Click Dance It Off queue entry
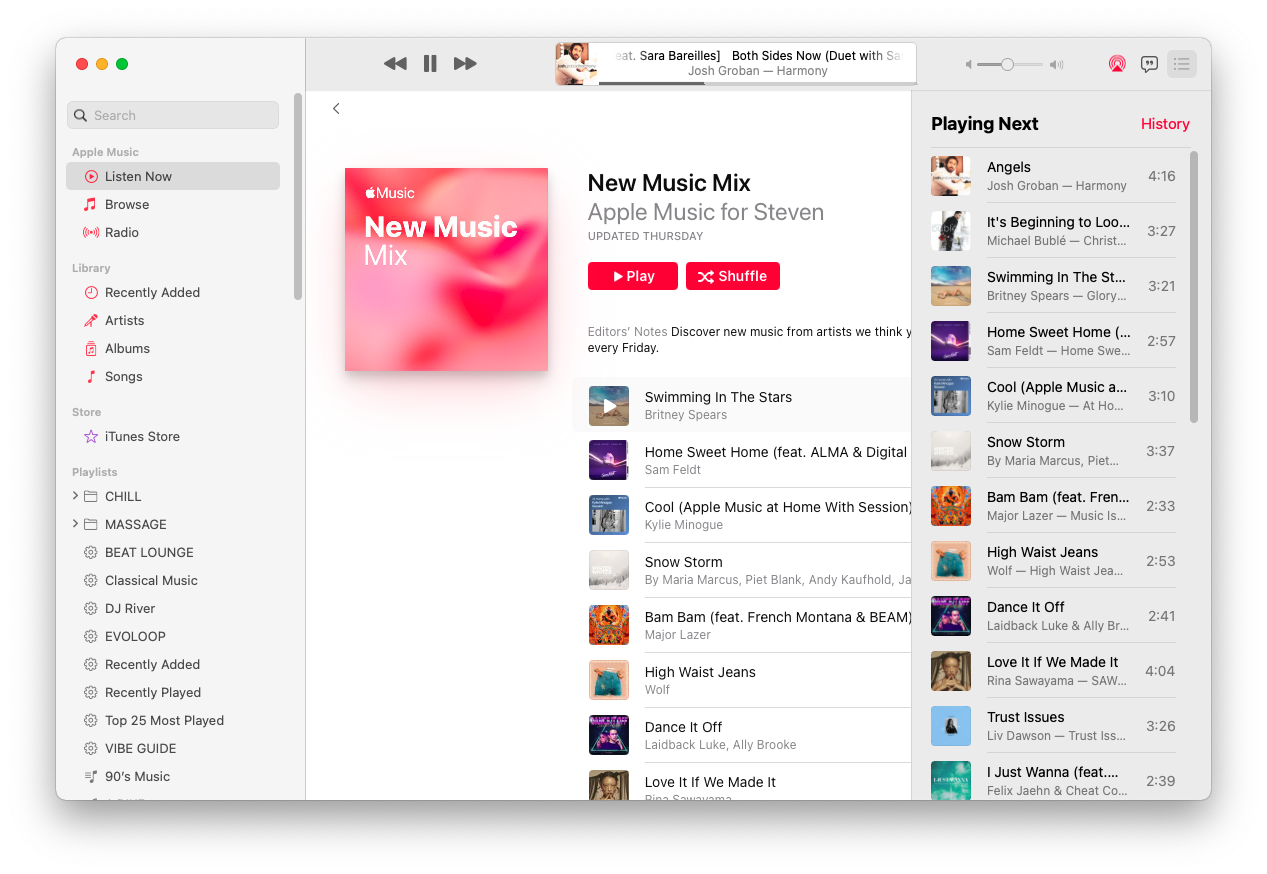 [x=1053, y=615]
